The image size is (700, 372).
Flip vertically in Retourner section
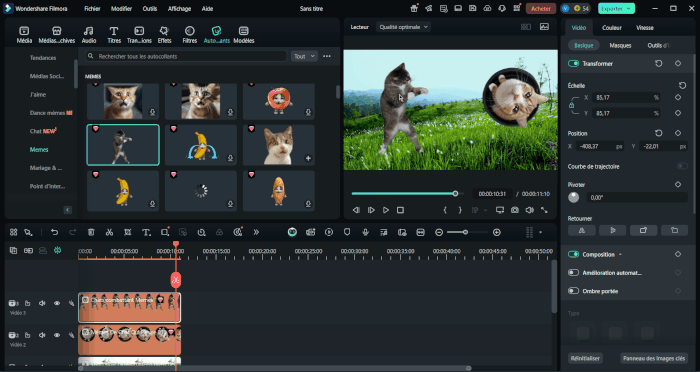click(x=612, y=230)
